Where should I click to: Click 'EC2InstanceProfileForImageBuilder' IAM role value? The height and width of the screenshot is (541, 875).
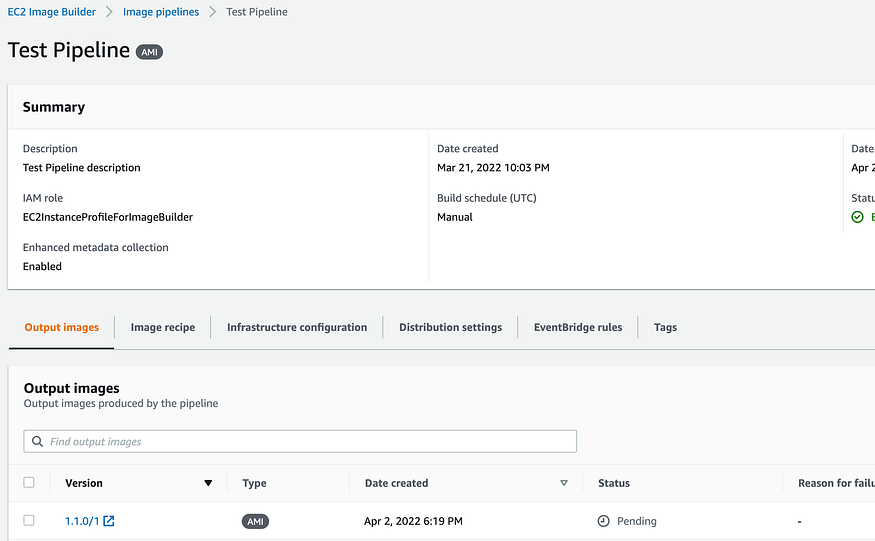108,217
